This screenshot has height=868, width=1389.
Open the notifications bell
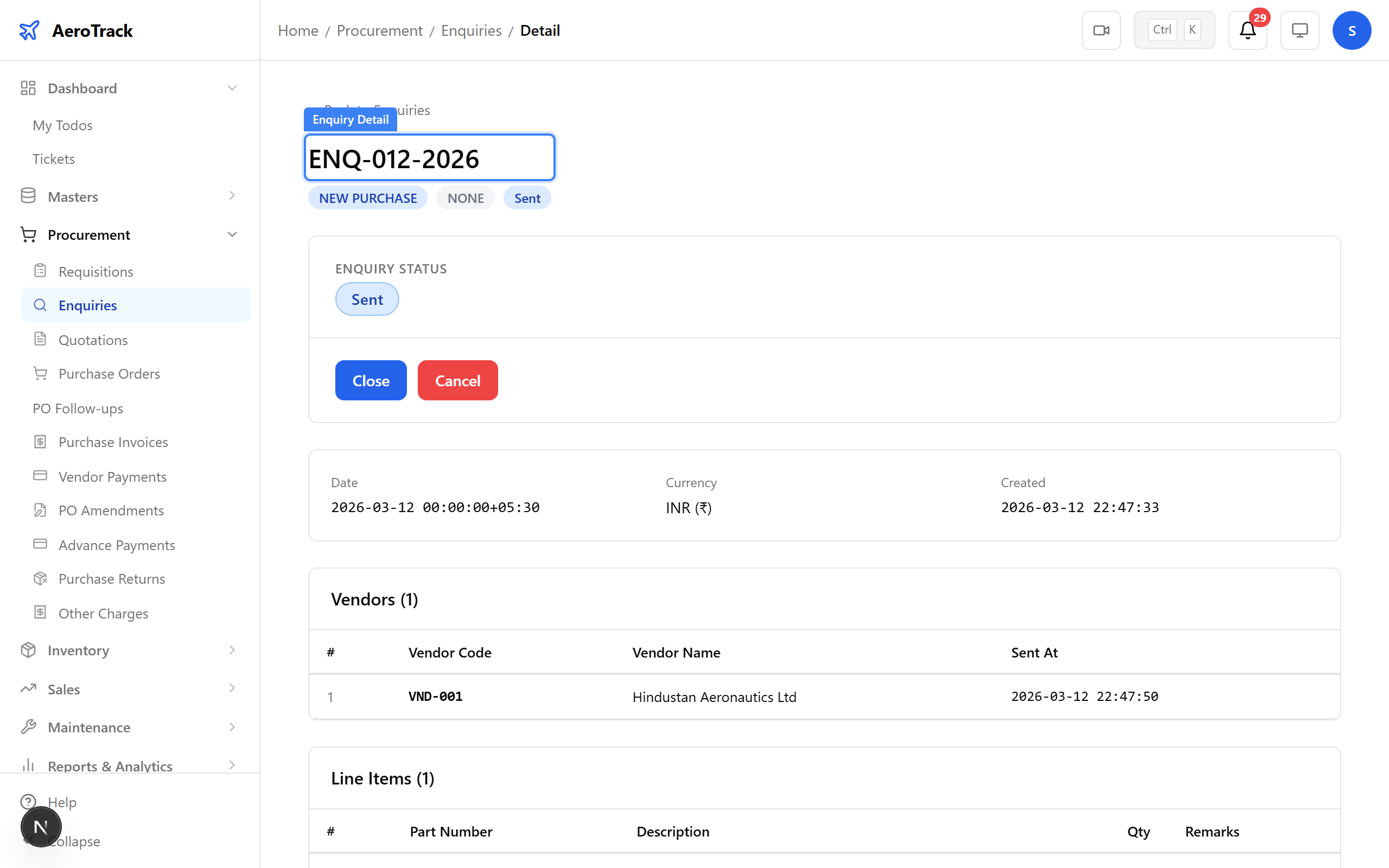click(1247, 30)
